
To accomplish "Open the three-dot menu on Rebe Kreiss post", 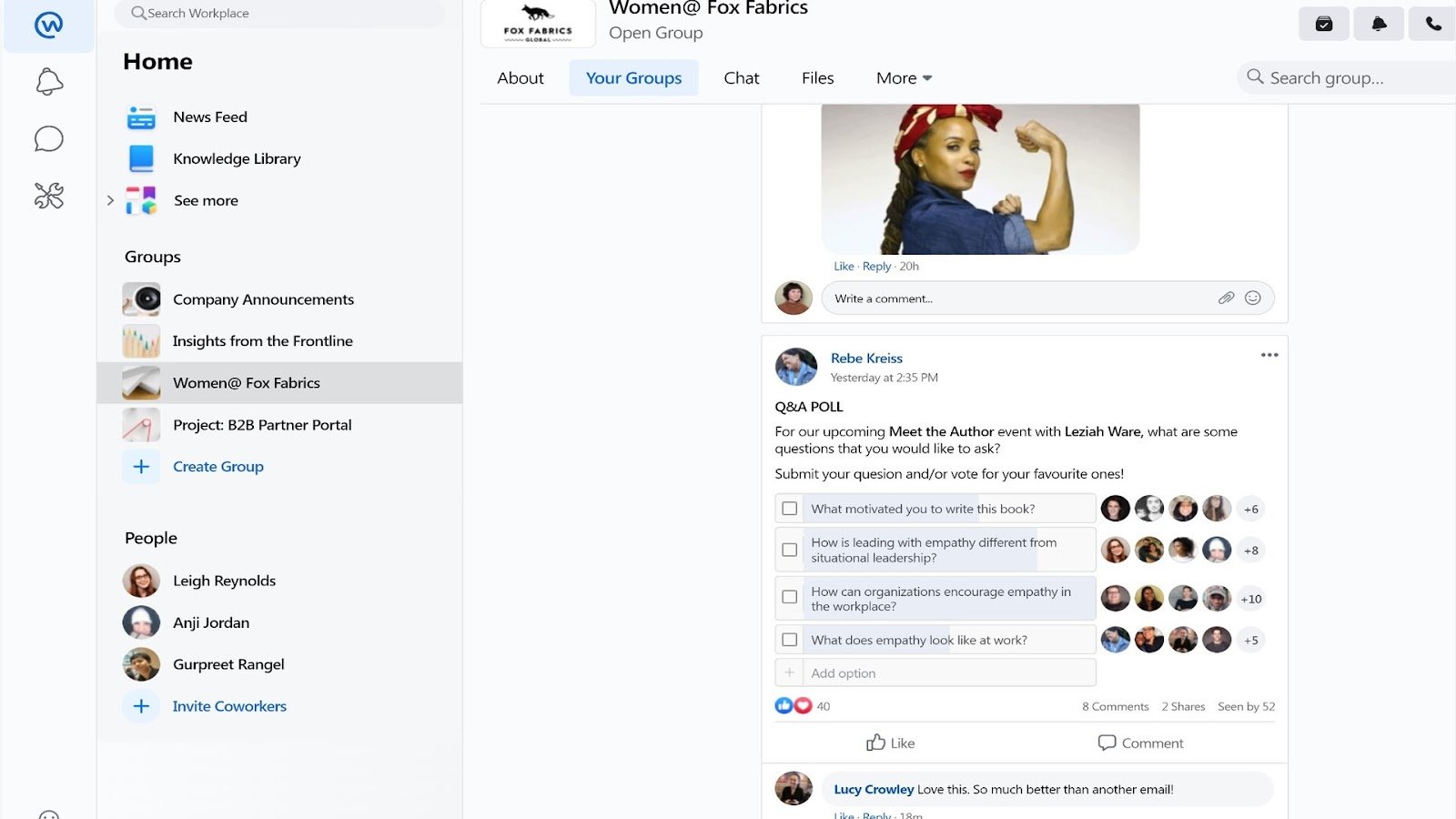I will pyautogui.click(x=1269, y=355).
